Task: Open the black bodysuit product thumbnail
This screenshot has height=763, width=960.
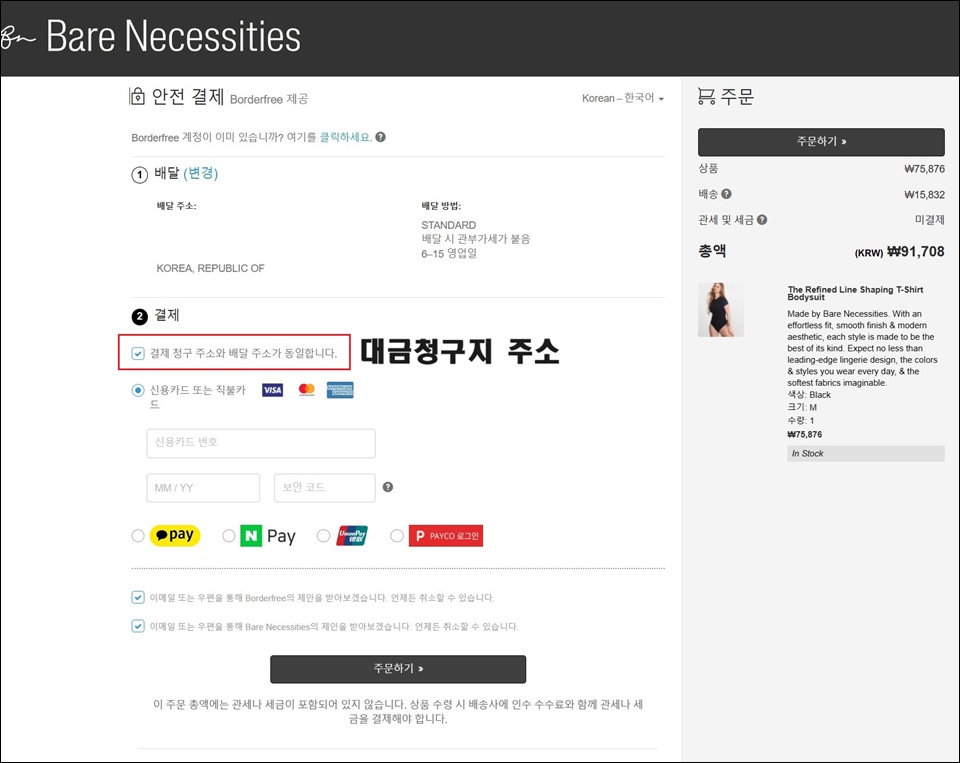Action: (x=721, y=309)
